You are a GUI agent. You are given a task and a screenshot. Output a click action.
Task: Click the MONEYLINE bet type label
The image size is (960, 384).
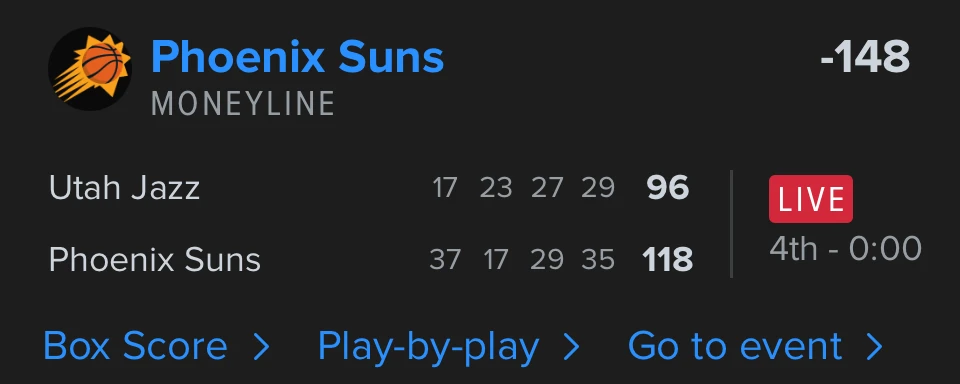point(243,104)
